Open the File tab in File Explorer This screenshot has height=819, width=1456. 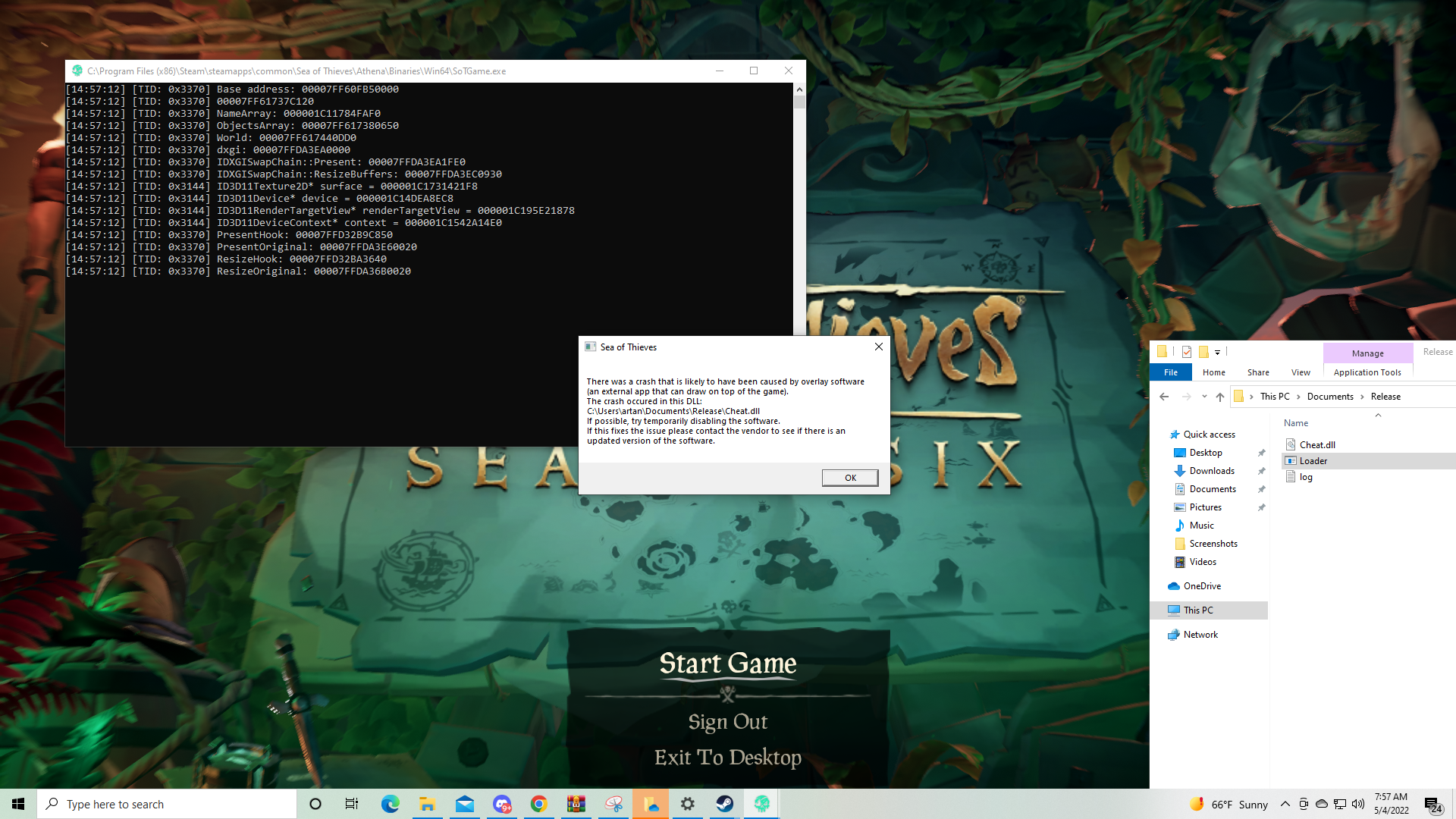click(1171, 372)
